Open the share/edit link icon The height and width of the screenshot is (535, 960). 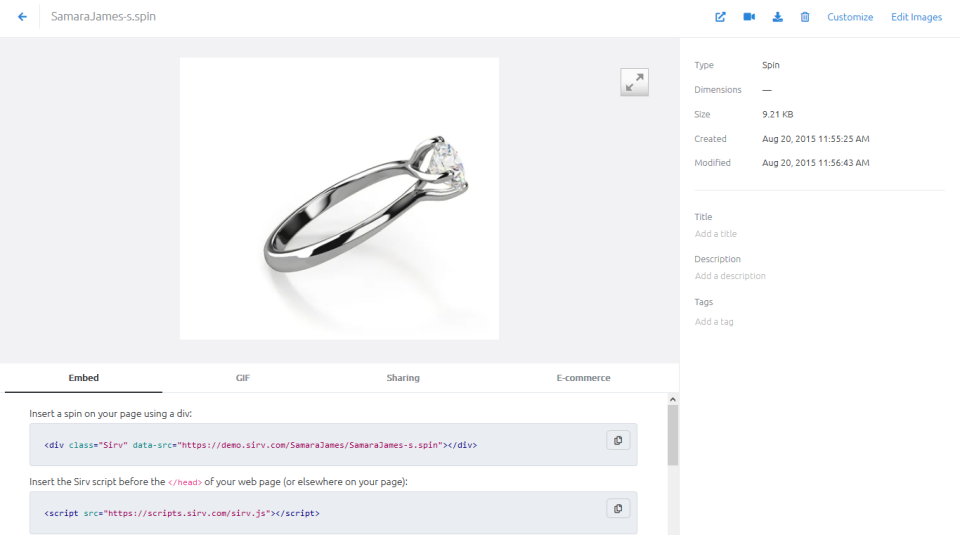point(720,17)
